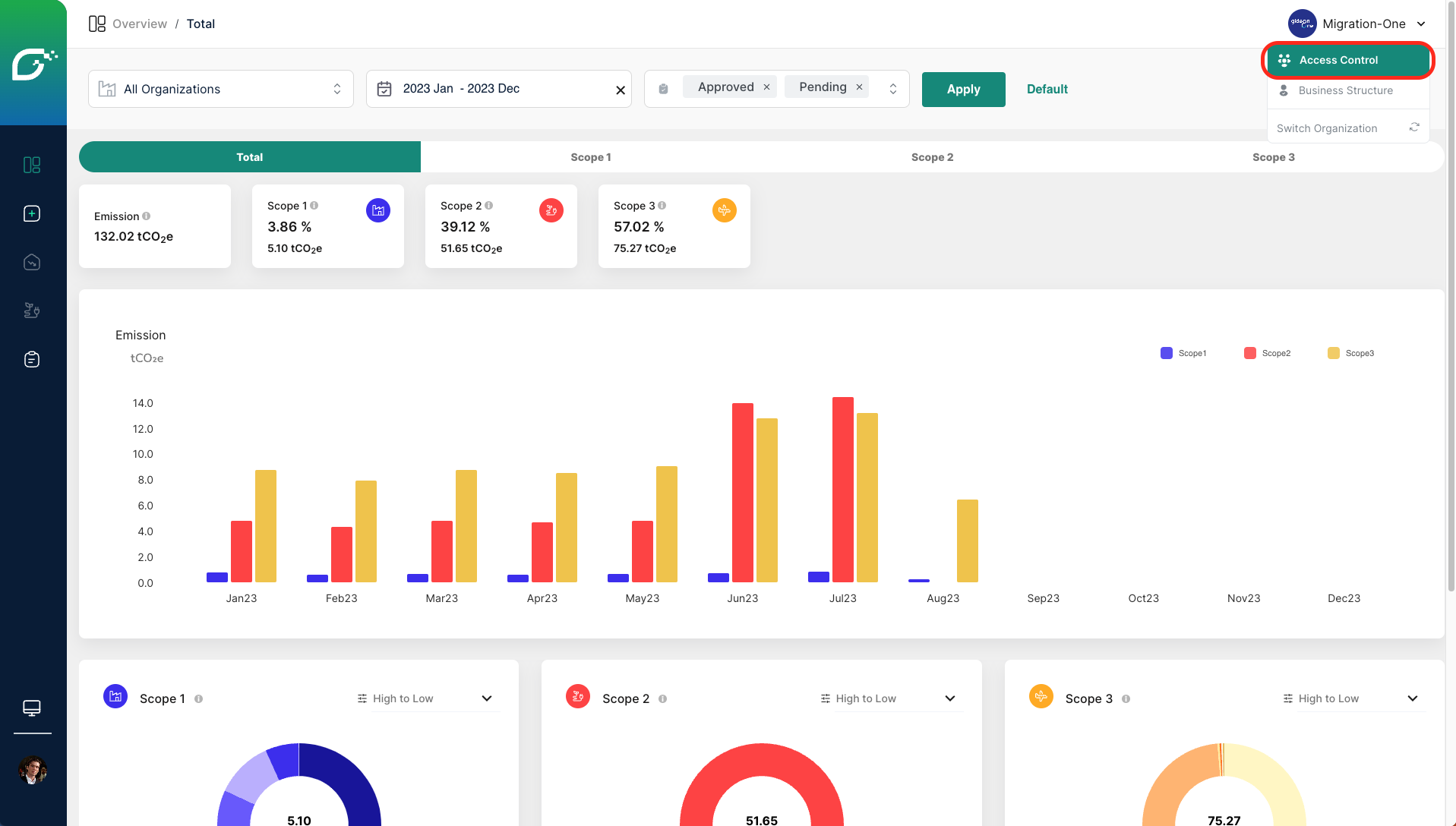Click the user profile avatar in sidebar
This screenshot has width=1456, height=826.
point(32,770)
